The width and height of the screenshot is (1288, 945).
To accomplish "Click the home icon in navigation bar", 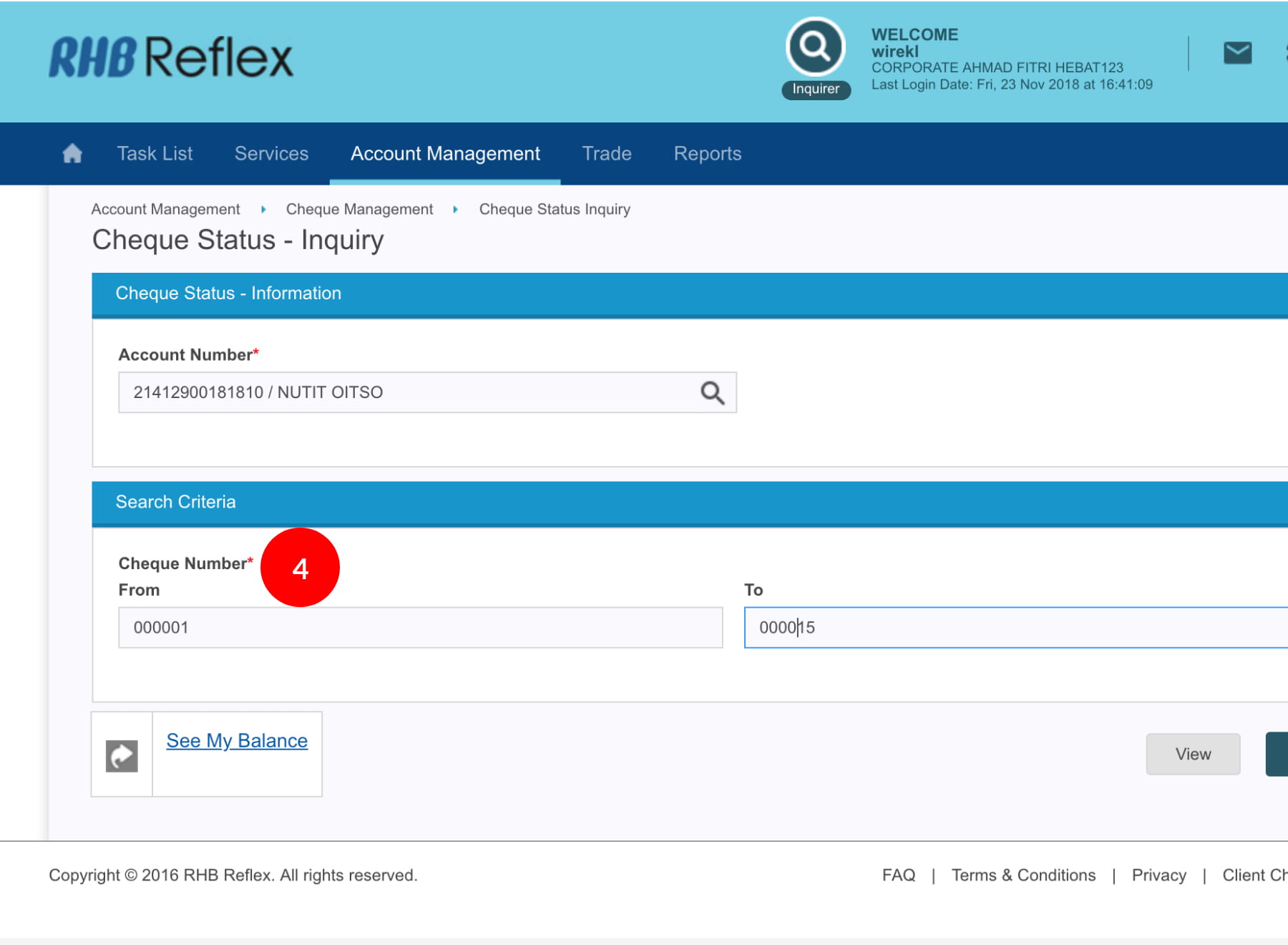I will click(72, 153).
